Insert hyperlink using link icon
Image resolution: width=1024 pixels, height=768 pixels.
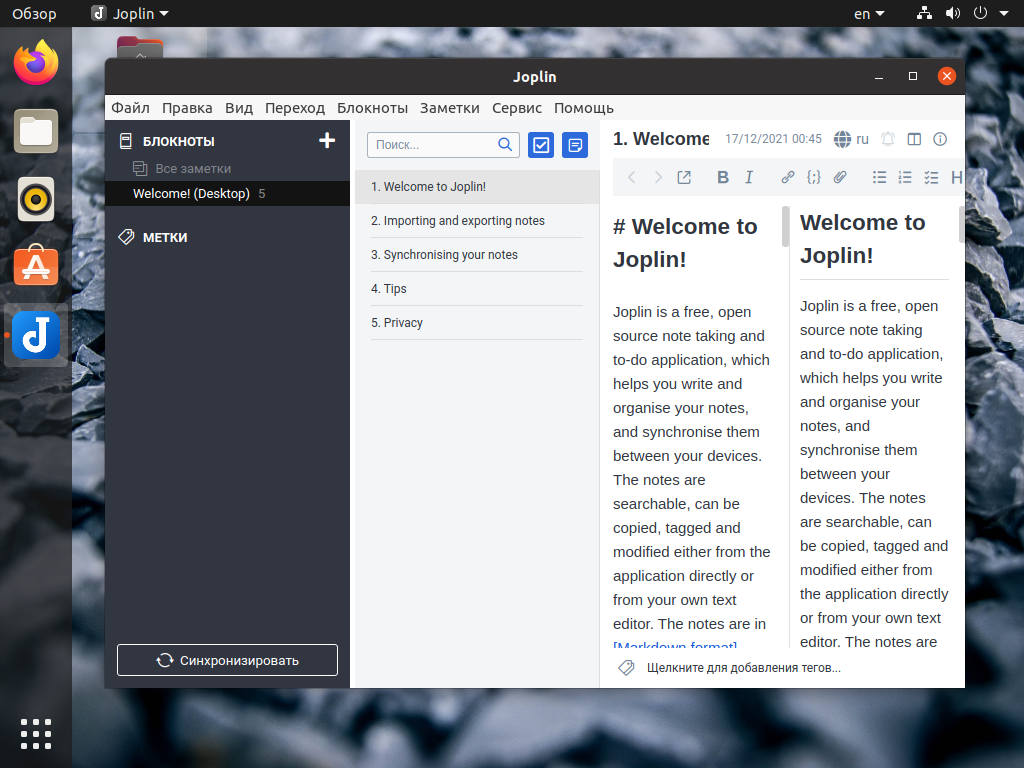tap(788, 177)
